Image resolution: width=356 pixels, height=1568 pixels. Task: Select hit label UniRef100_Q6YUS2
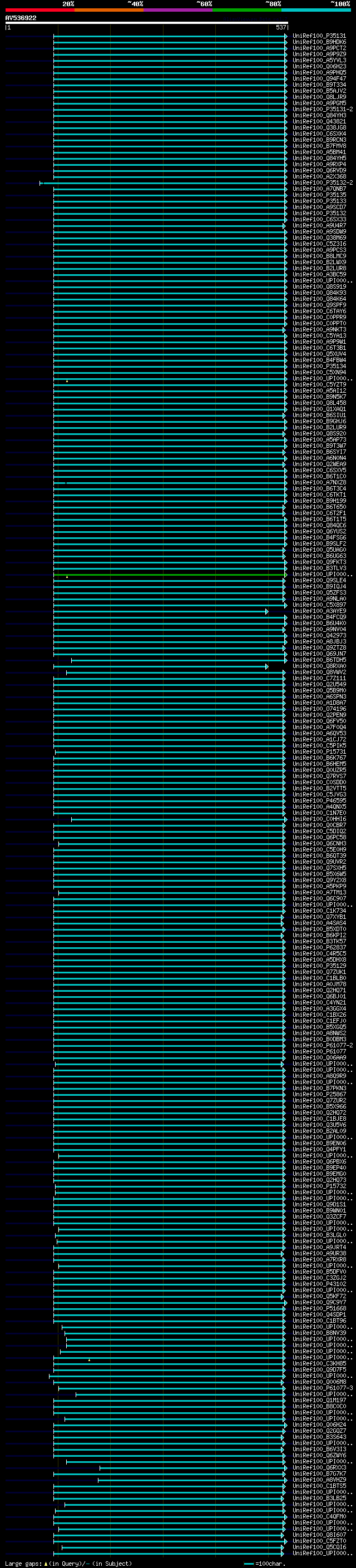pos(319,531)
